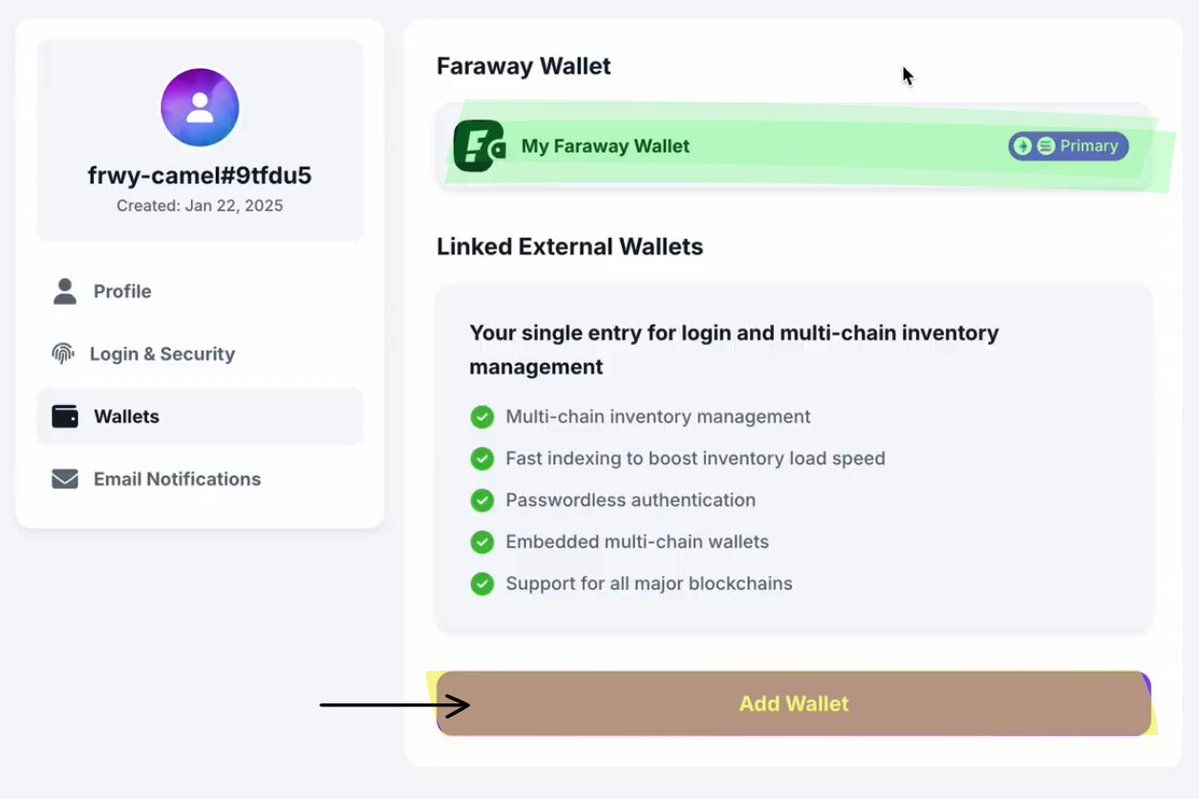The width and height of the screenshot is (1199, 799).
Task: Click the checkmark beside Passwordless authentication
Action: pyautogui.click(x=482, y=500)
